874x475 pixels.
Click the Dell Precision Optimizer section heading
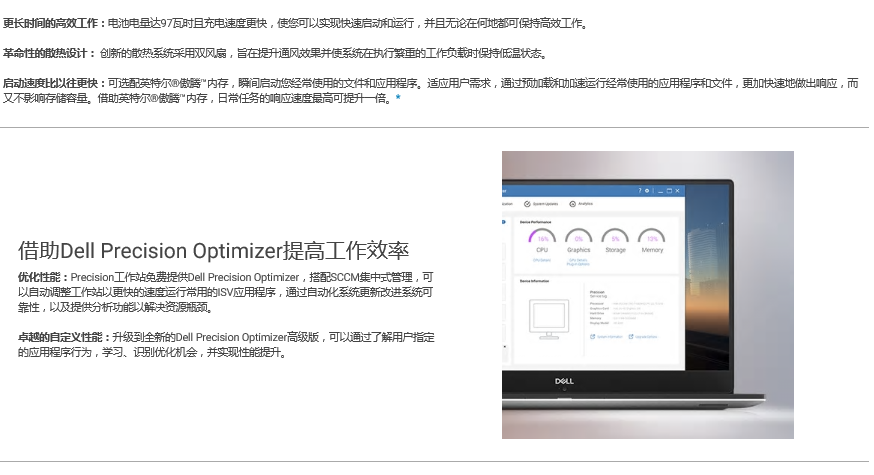tap(213, 250)
